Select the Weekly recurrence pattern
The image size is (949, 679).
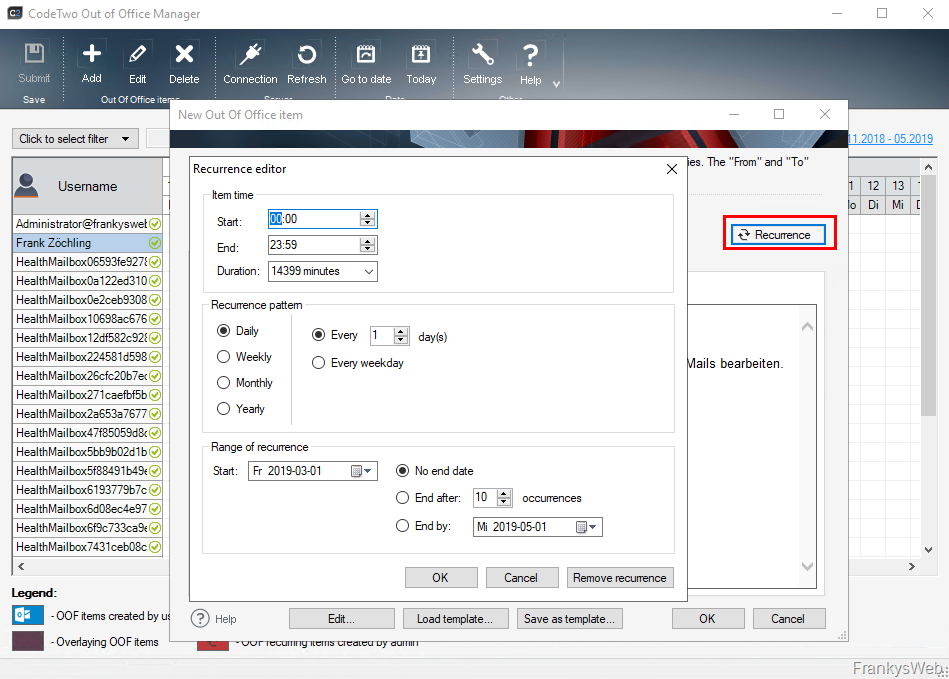click(x=224, y=357)
